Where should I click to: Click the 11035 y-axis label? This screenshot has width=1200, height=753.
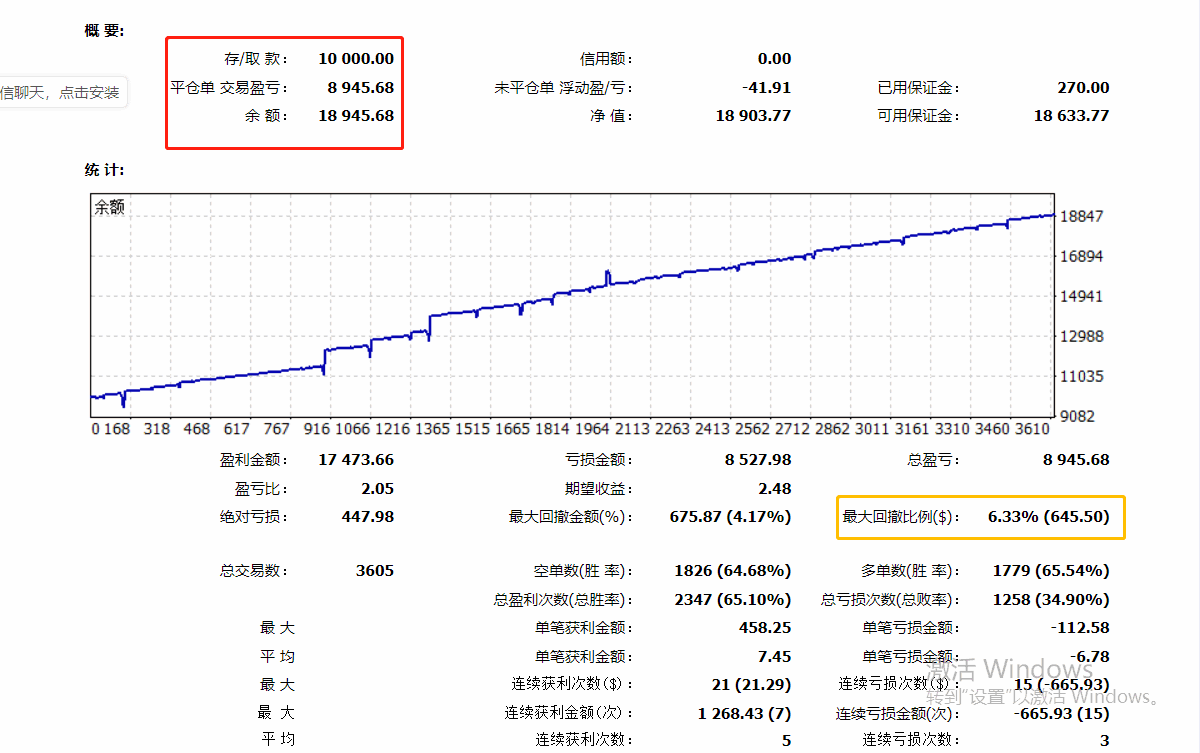(x=1084, y=376)
